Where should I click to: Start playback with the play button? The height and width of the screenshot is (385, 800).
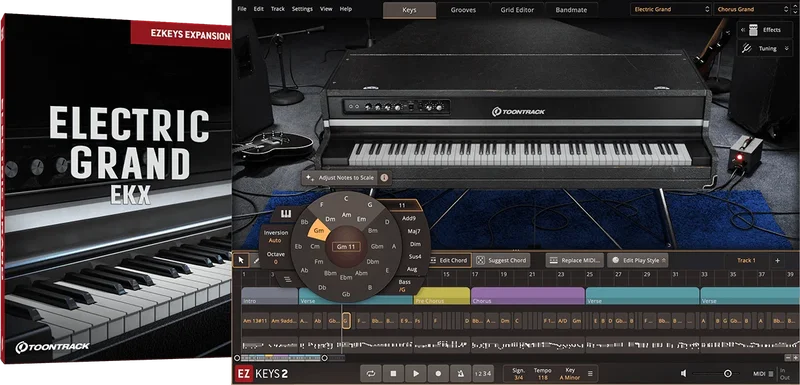416,374
